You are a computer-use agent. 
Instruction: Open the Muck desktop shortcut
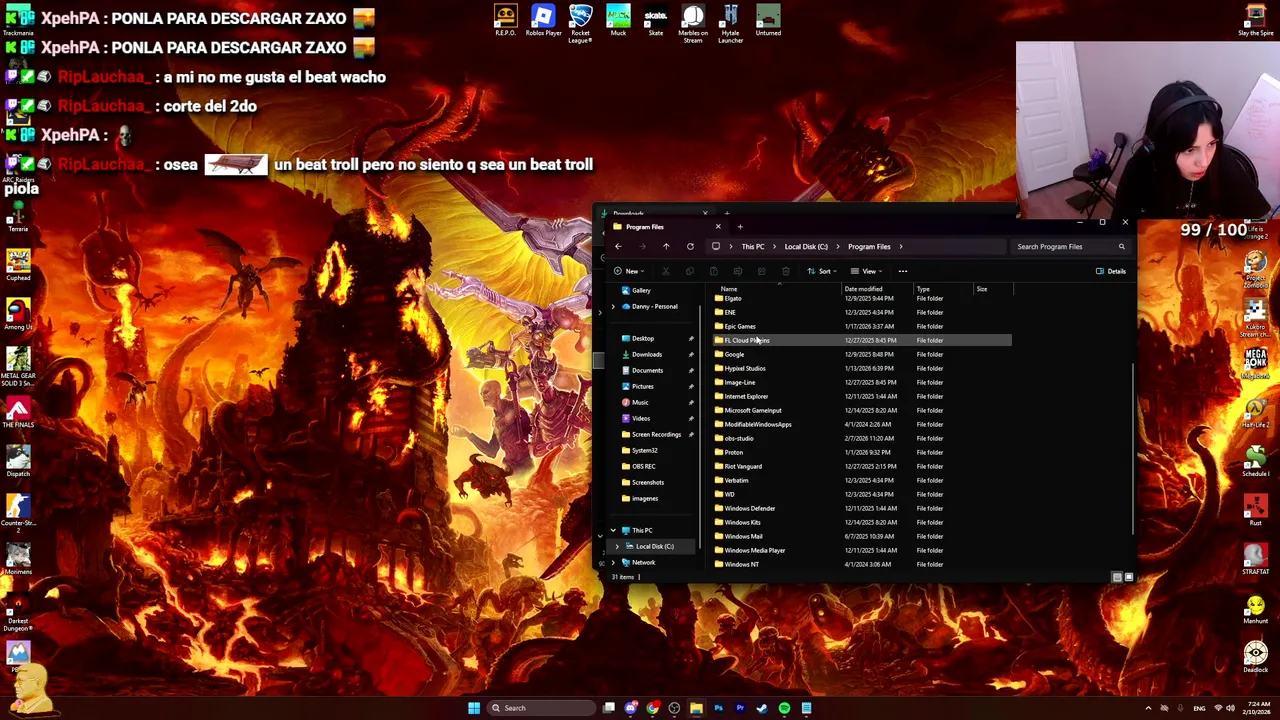pos(618,21)
